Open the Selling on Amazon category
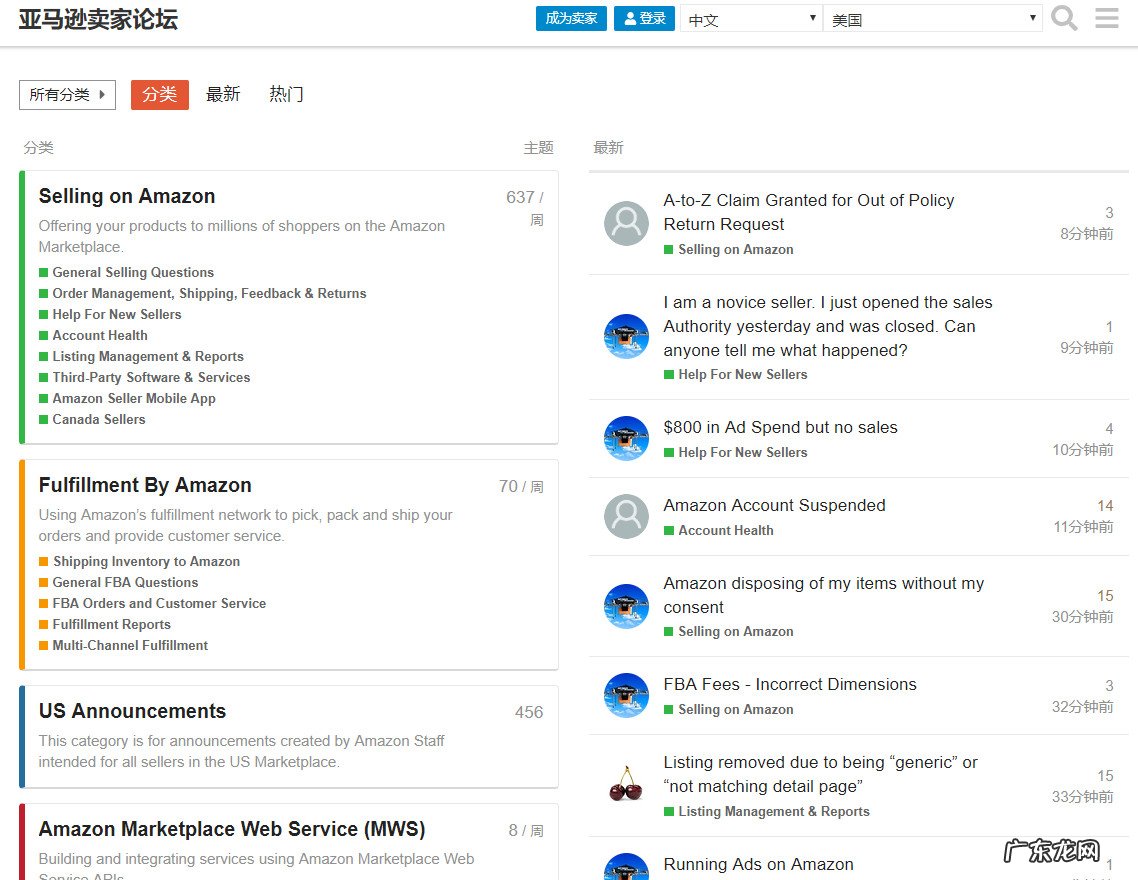 (127, 197)
